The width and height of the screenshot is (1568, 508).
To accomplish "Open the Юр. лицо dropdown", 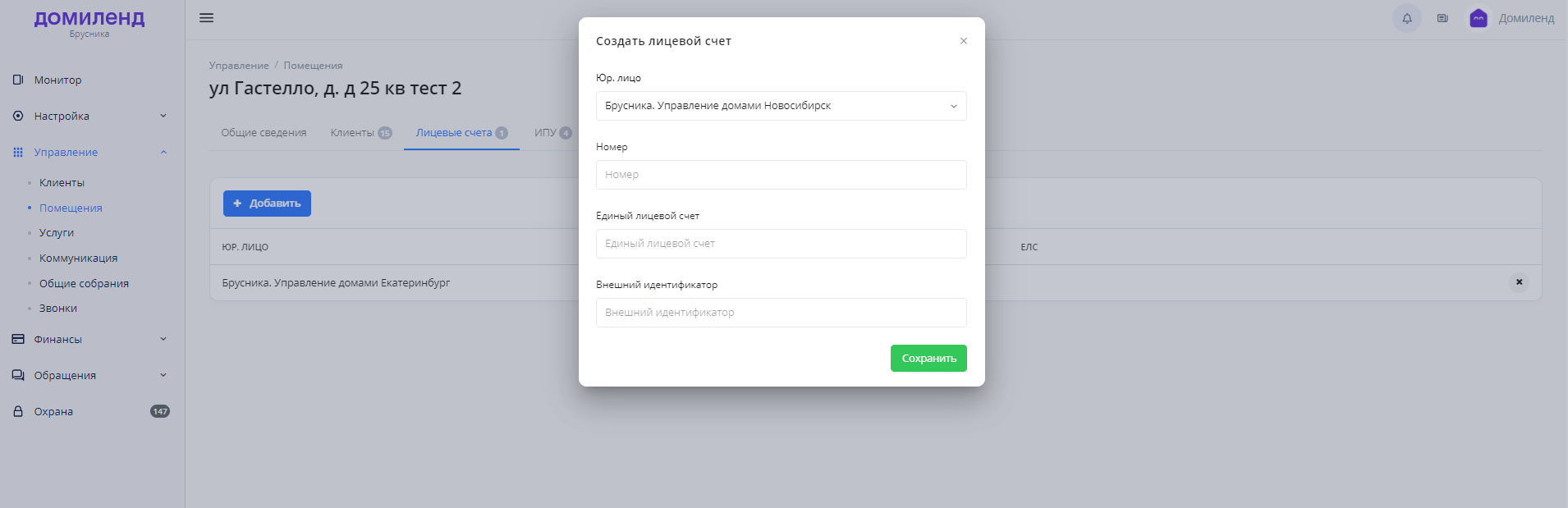I will click(781, 106).
